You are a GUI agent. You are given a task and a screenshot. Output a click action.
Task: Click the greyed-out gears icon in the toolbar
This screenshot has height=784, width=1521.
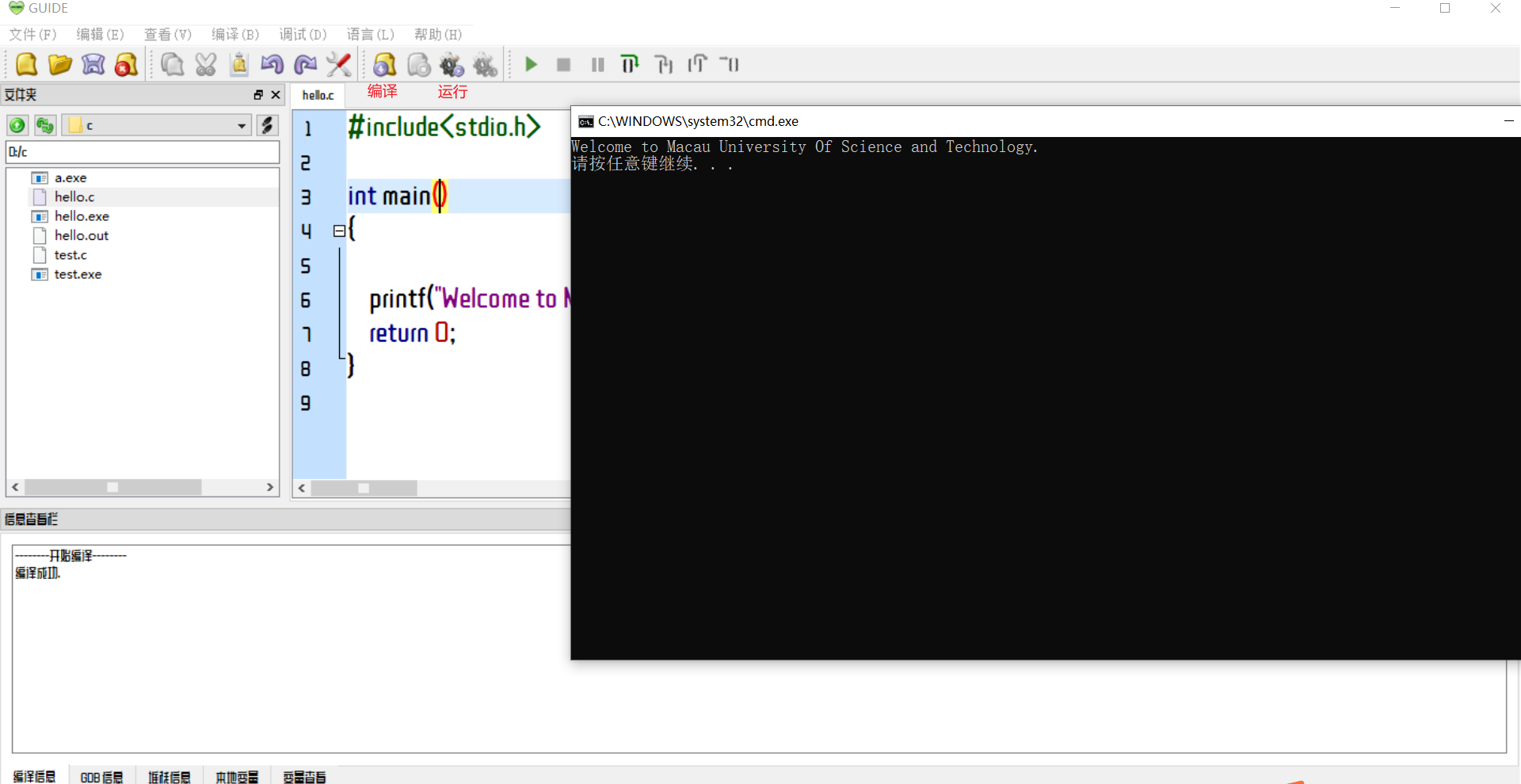pos(486,64)
